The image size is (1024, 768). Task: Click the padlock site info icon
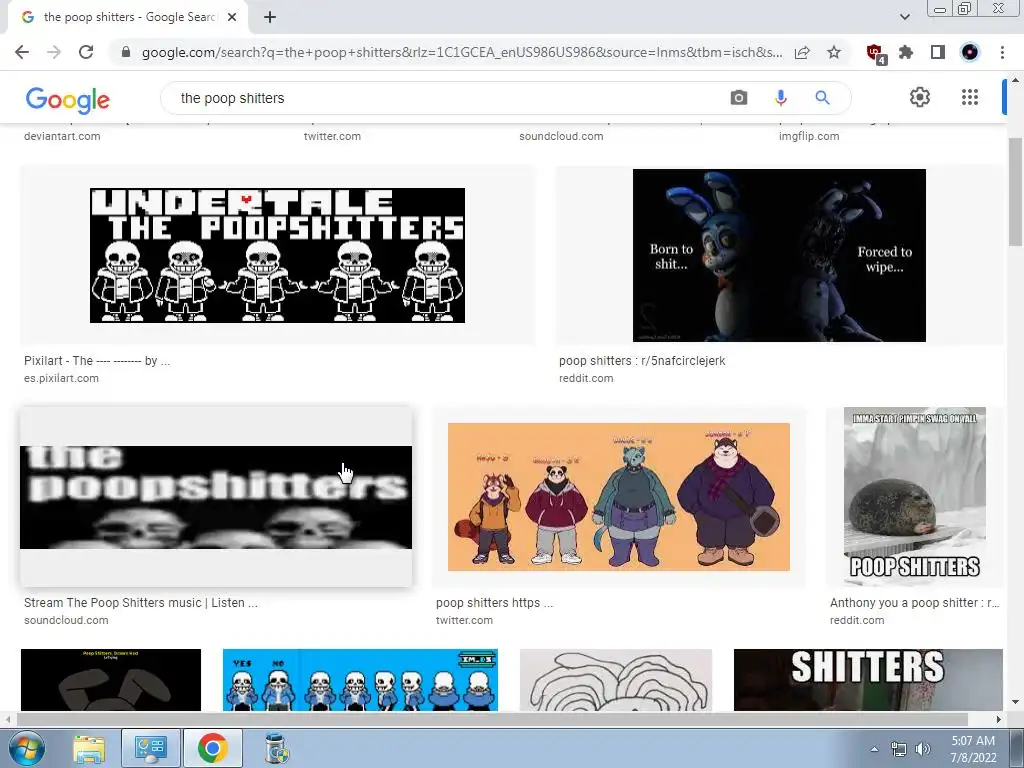pos(126,52)
